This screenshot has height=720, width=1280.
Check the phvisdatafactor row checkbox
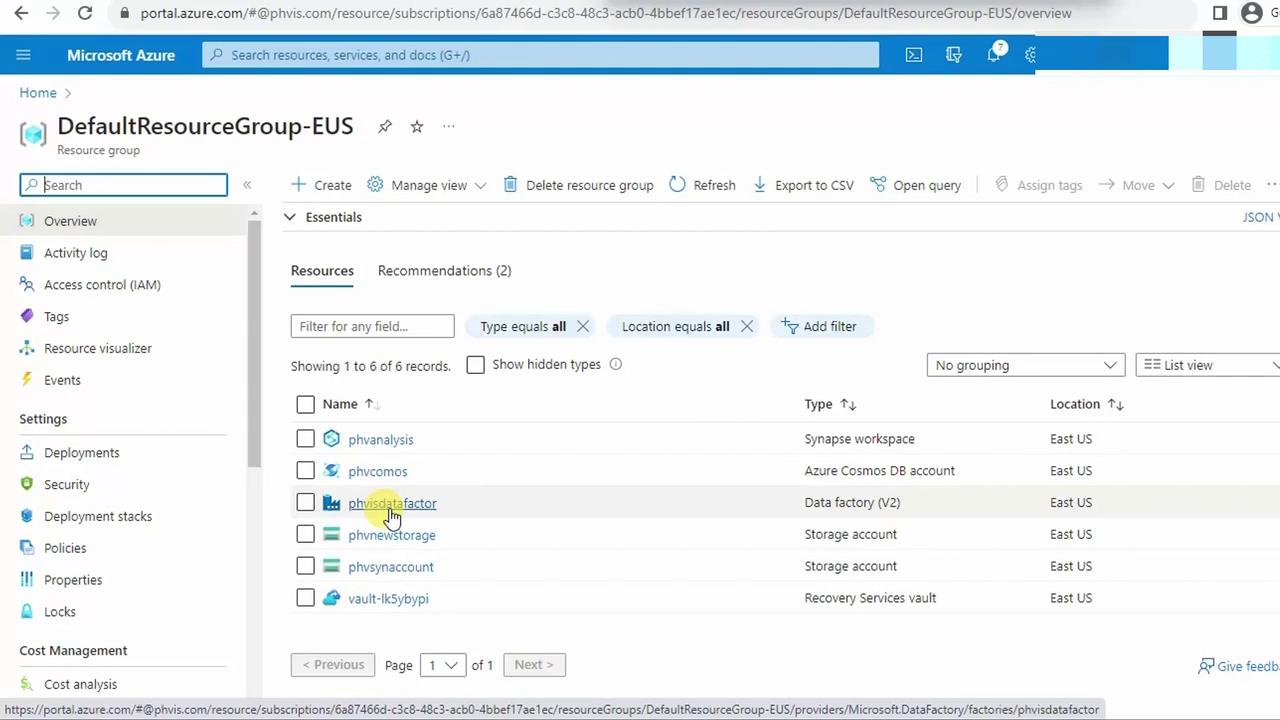click(x=306, y=503)
